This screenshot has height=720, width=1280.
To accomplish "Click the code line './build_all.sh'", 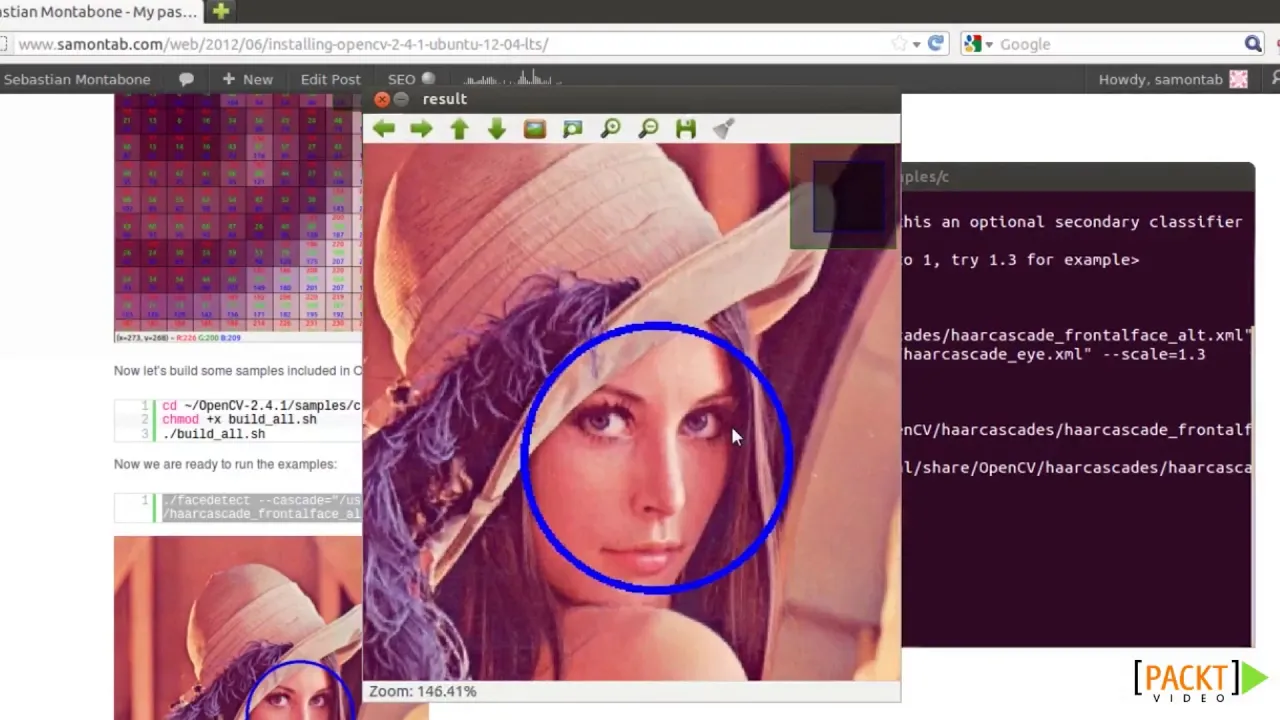I will pos(213,434).
